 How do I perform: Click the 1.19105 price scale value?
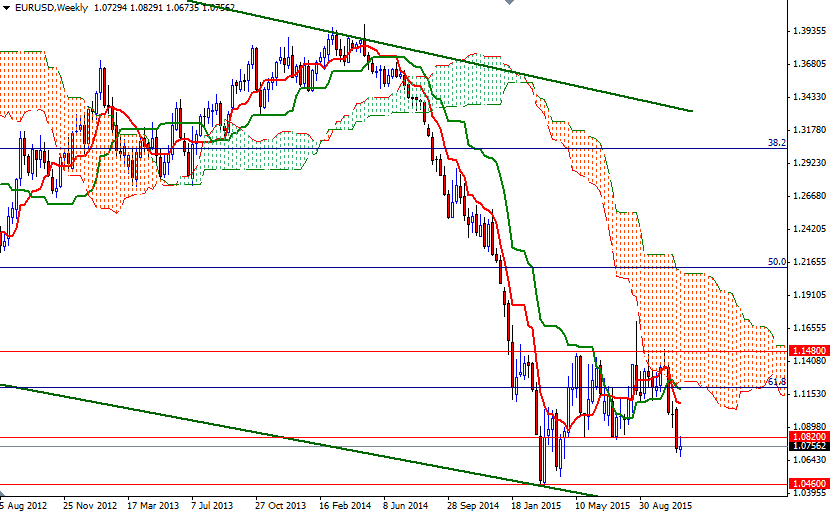[809, 295]
